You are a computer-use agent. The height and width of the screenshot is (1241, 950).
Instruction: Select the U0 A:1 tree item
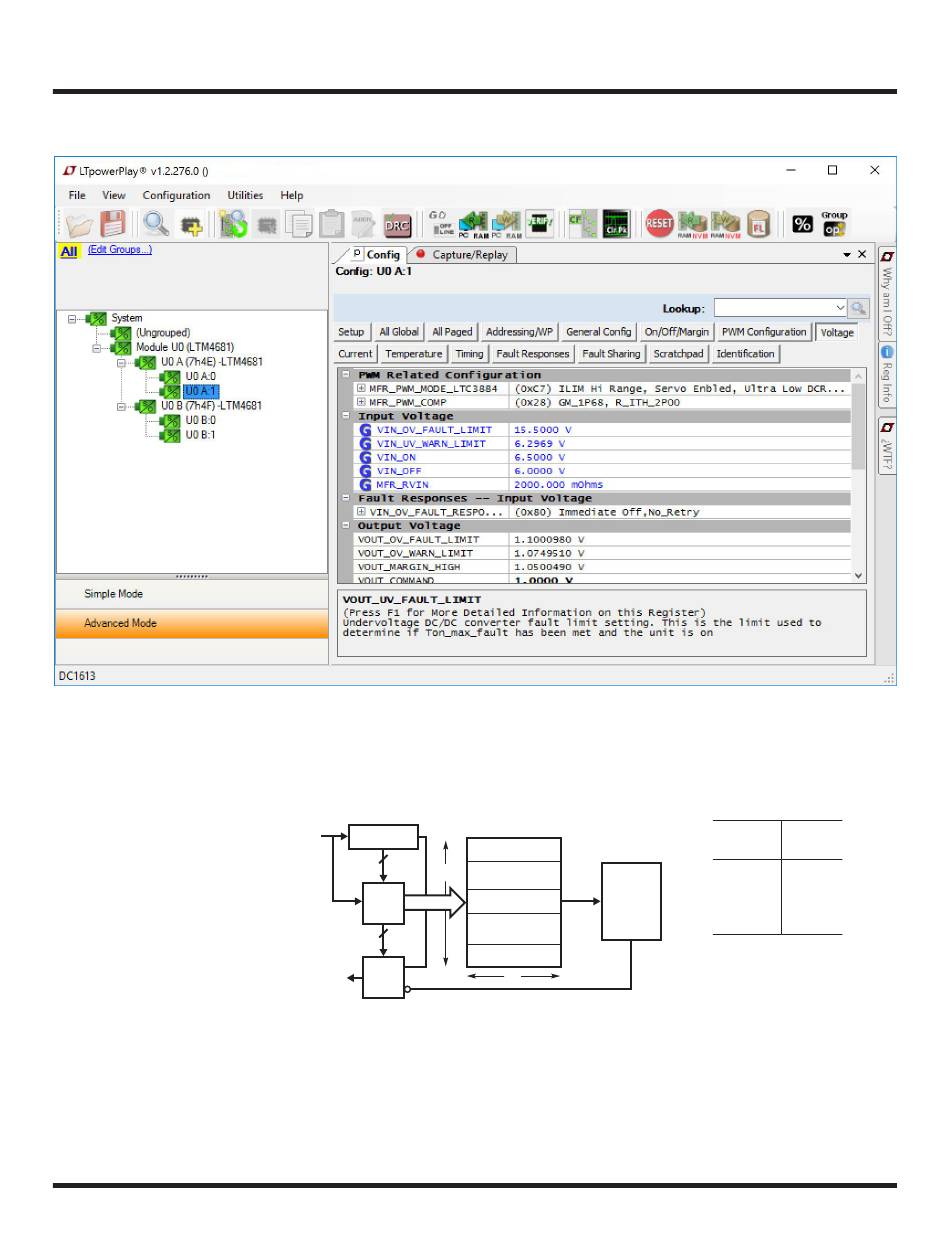(200, 391)
